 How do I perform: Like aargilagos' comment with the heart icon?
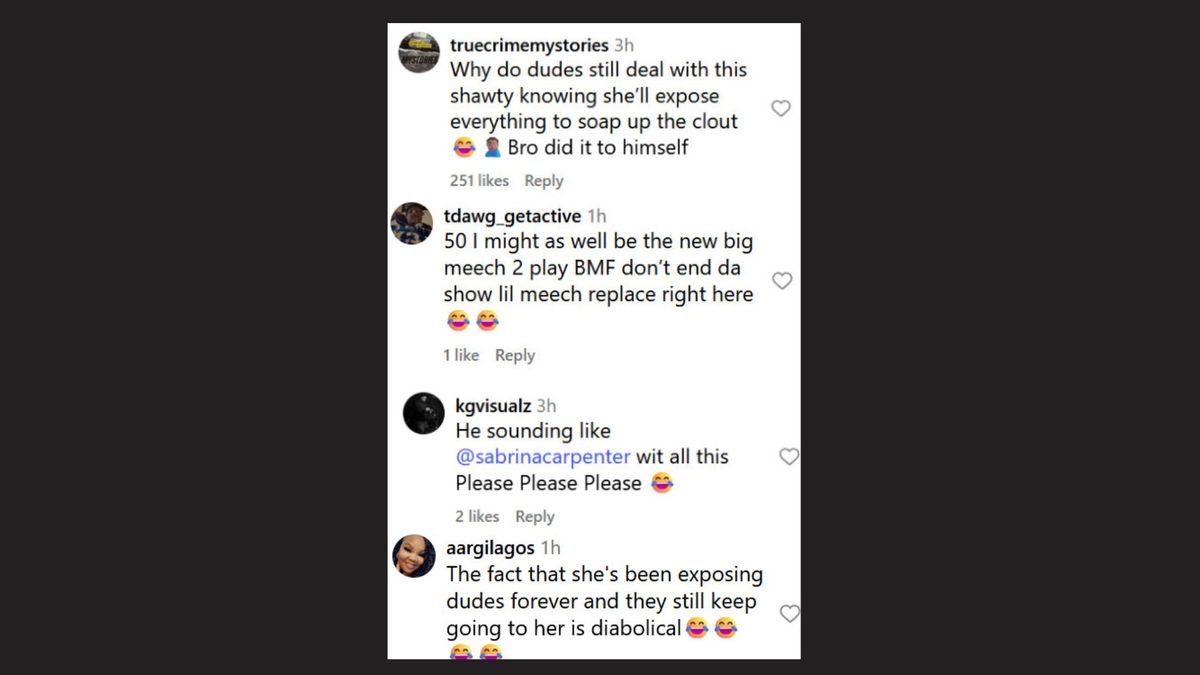[790, 614]
